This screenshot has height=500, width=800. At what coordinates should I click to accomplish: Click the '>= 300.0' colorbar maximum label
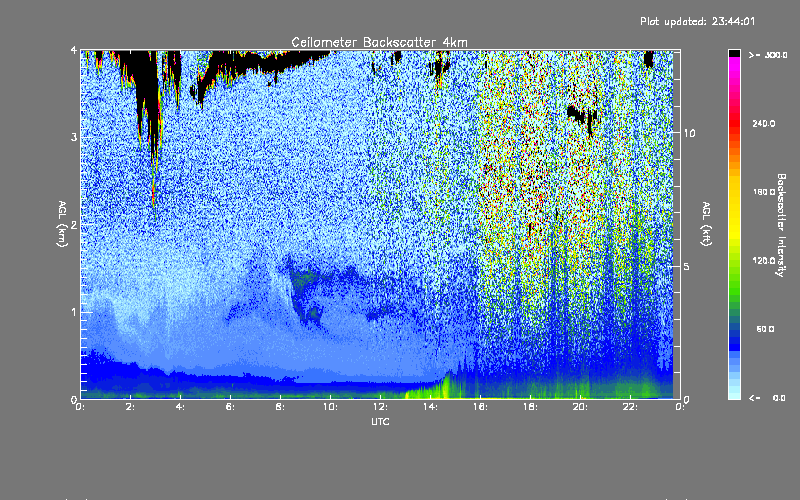pos(768,55)
